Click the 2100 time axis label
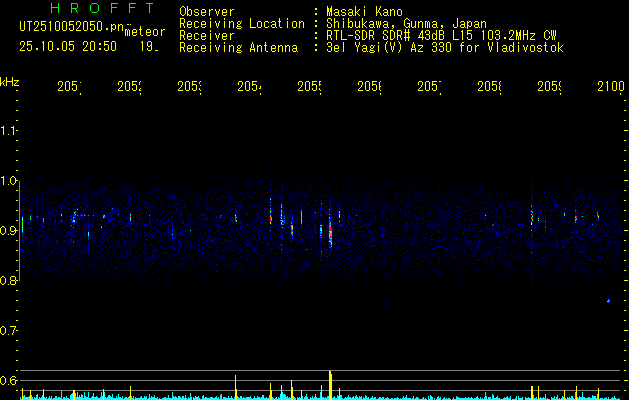The image size is (629, 400). [611, 86]
